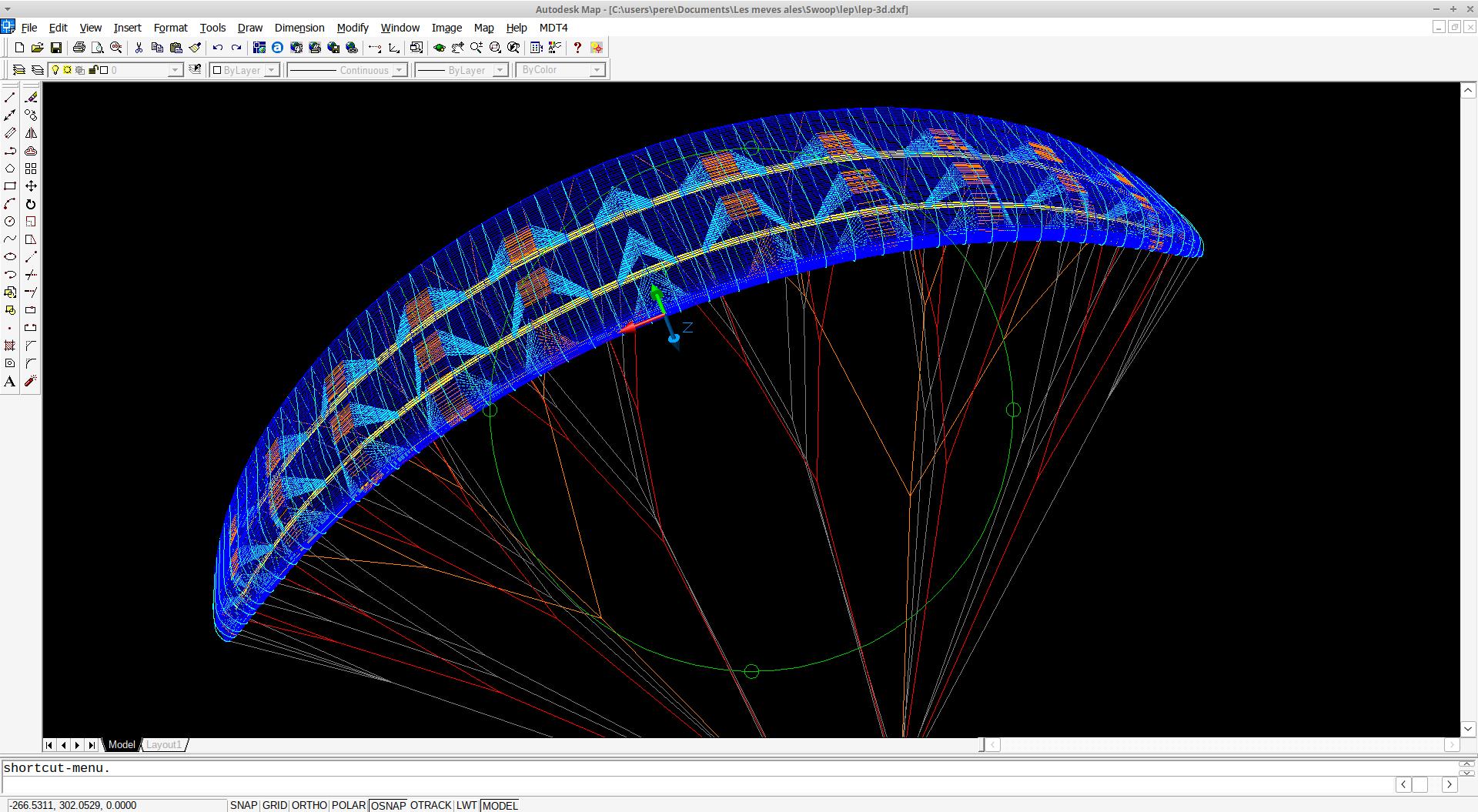This screenshot has width=1478, height=812.
Task: Select the Line drawing tool
Action: [x=10, y=98]
